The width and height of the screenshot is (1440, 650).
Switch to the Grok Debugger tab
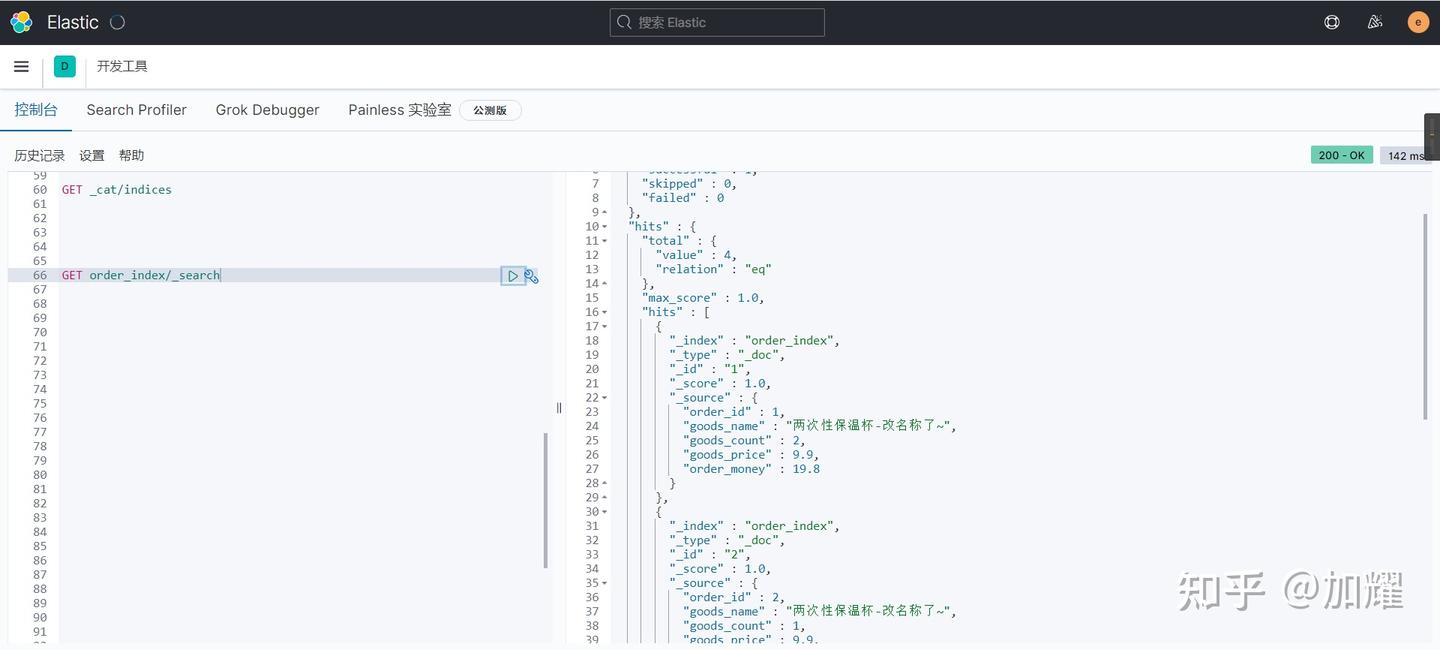tap(267, 110)
